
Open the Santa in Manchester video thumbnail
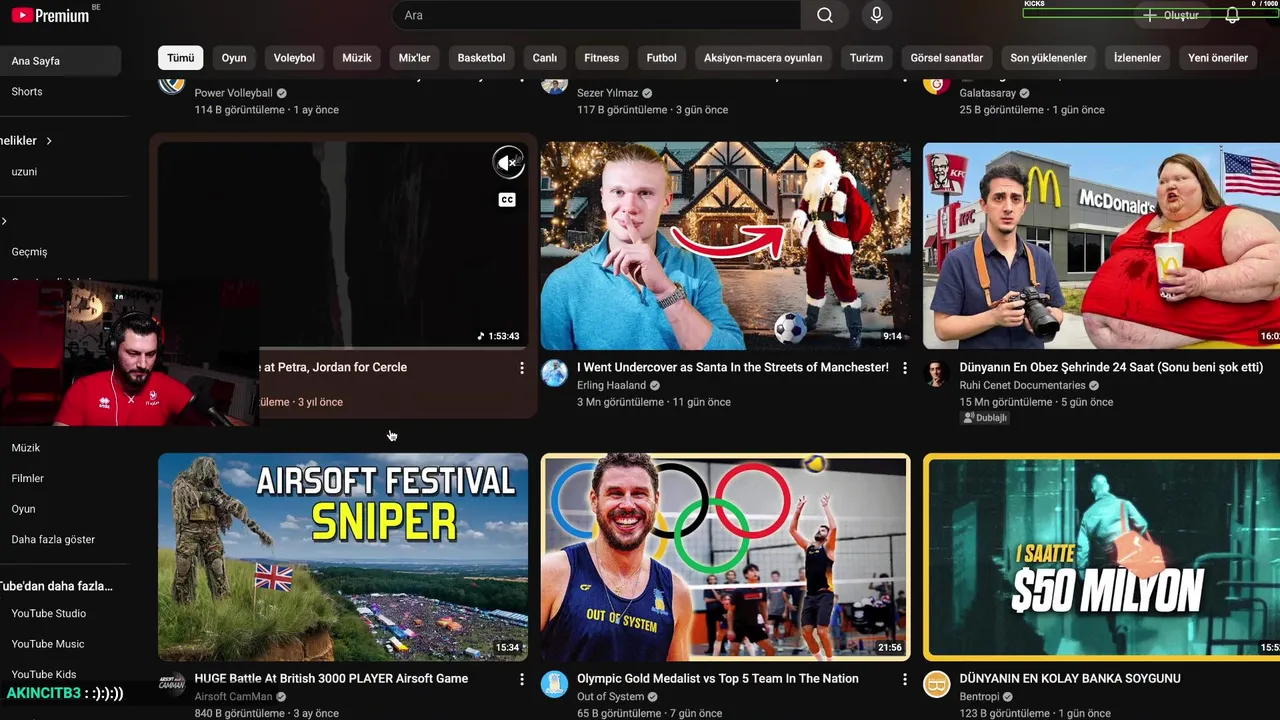[726, 245]
